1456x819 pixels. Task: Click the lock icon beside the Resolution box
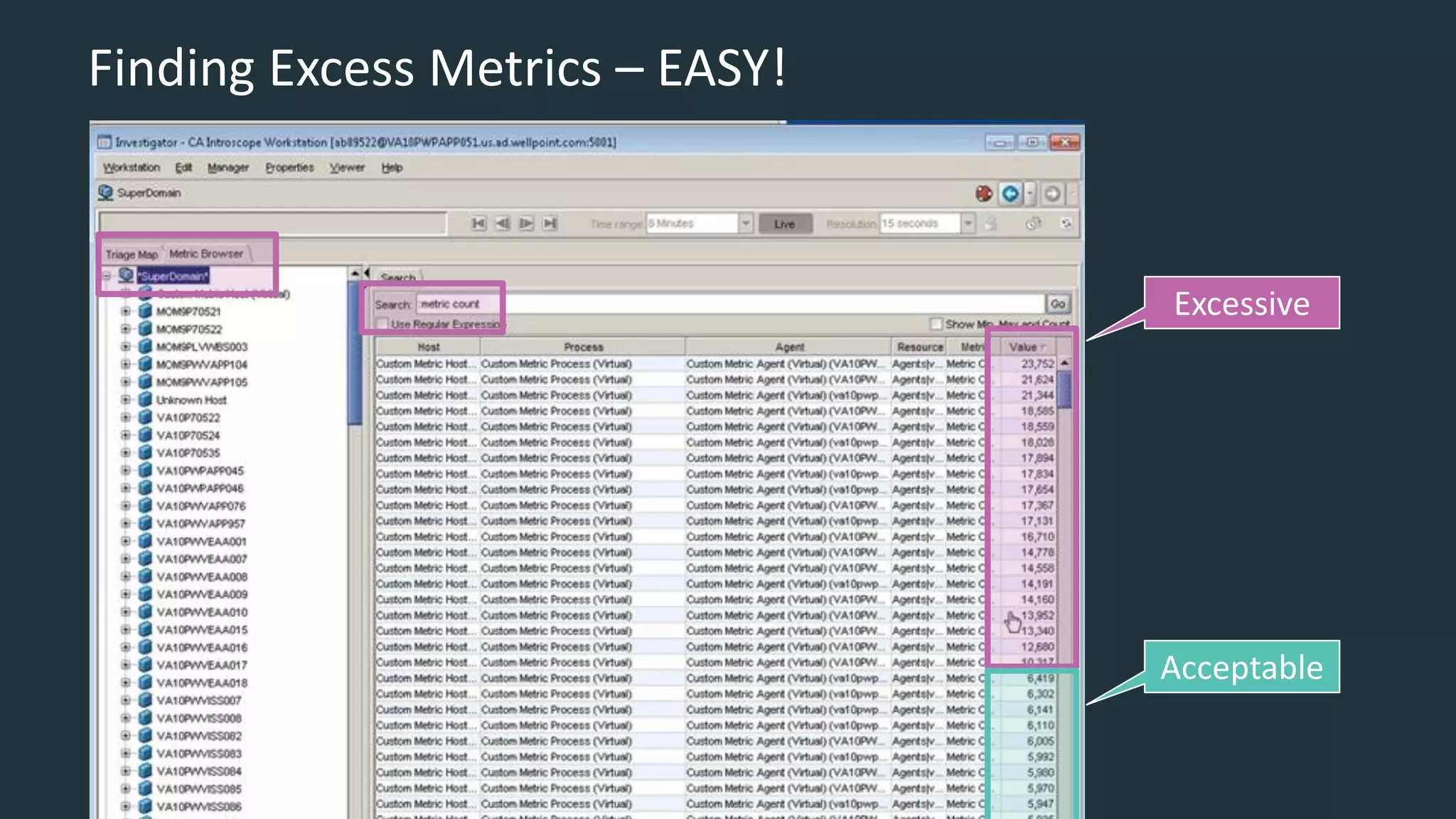pos(990,224)
